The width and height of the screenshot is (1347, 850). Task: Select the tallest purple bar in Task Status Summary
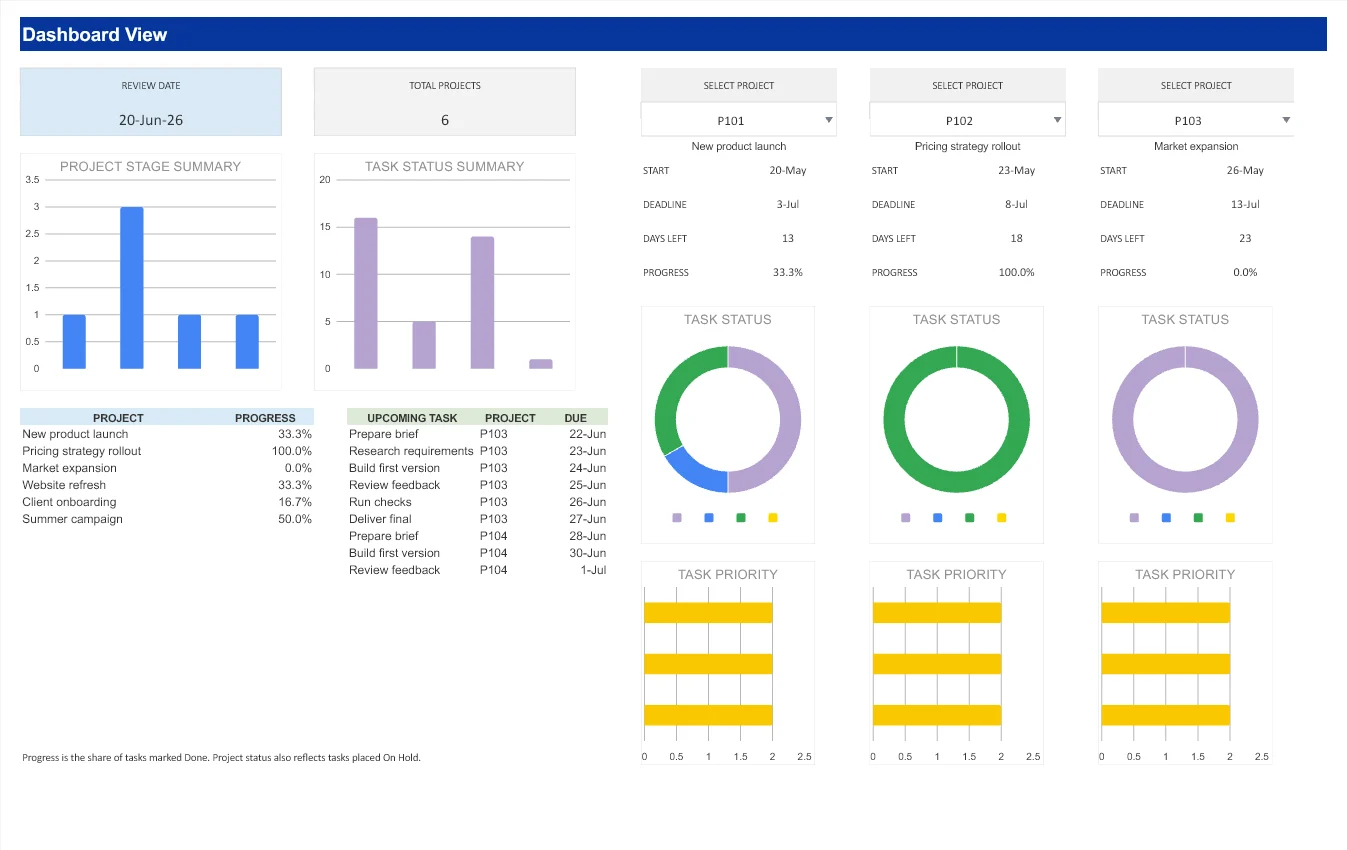pyautogui.click(x=366, y=293)
